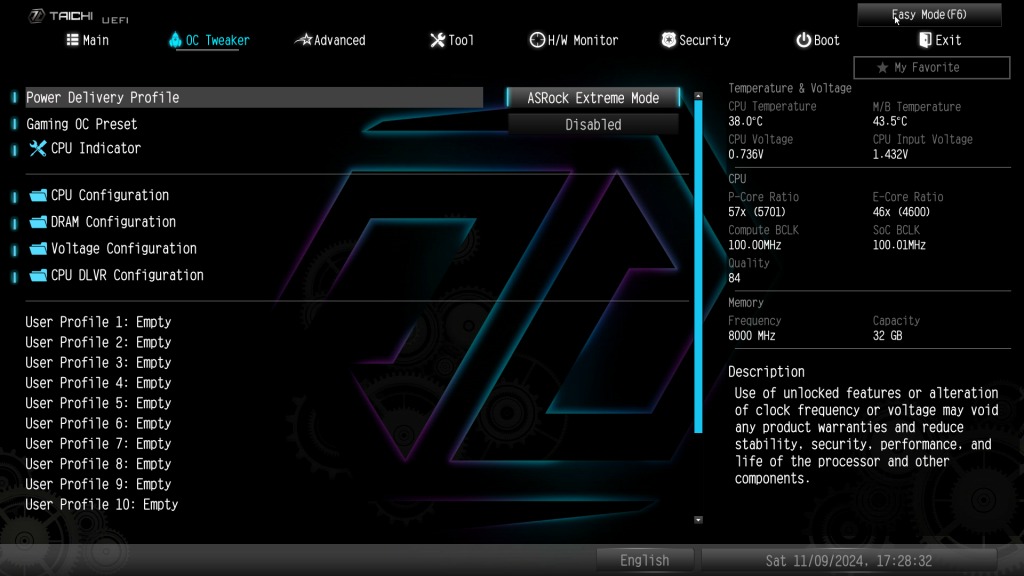1024x576 pixels.
Task: Click the Quality value 84
Action: [x=734, y=278]
